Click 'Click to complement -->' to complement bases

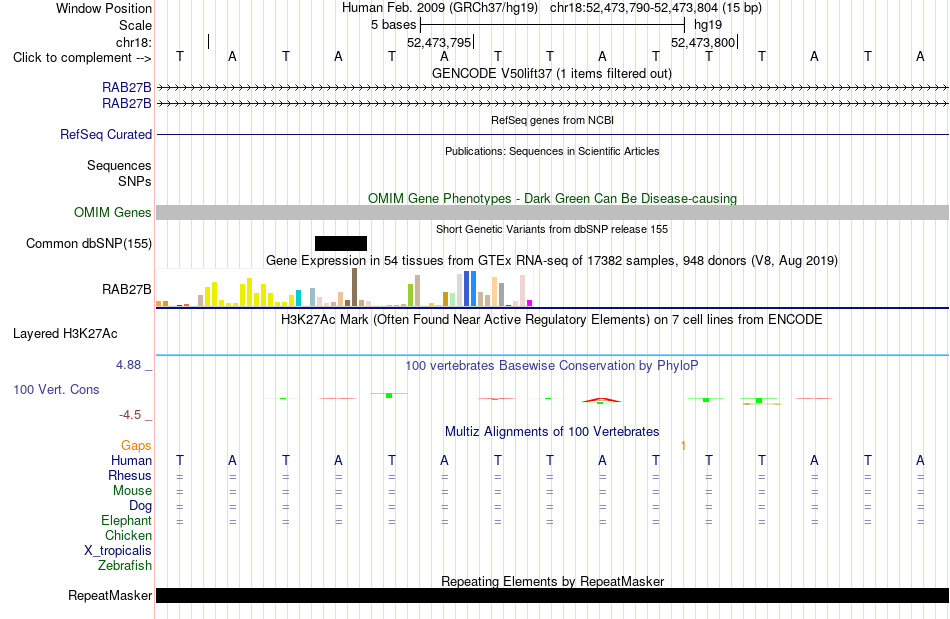(x=82, y=58)
